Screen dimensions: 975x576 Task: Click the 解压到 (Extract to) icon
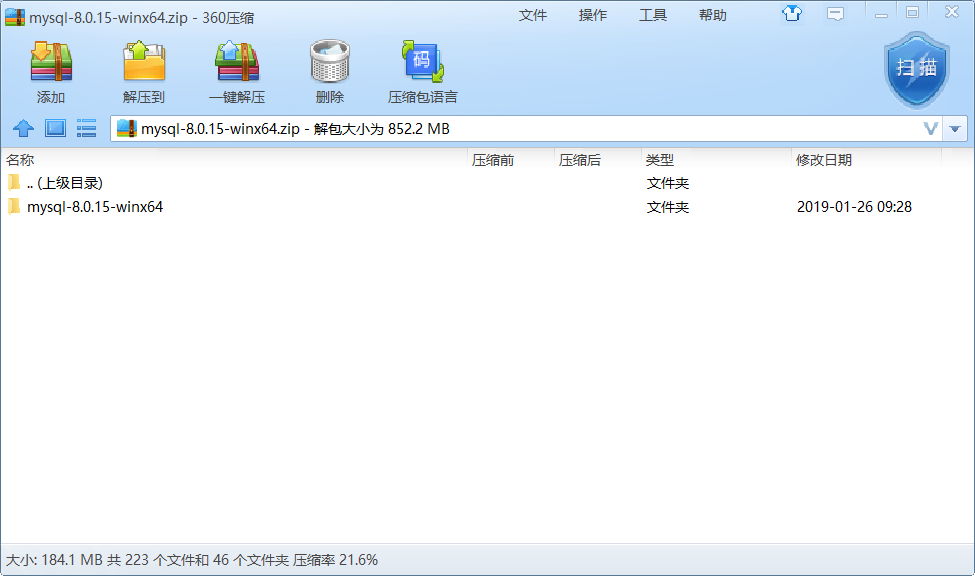point(144,62)
